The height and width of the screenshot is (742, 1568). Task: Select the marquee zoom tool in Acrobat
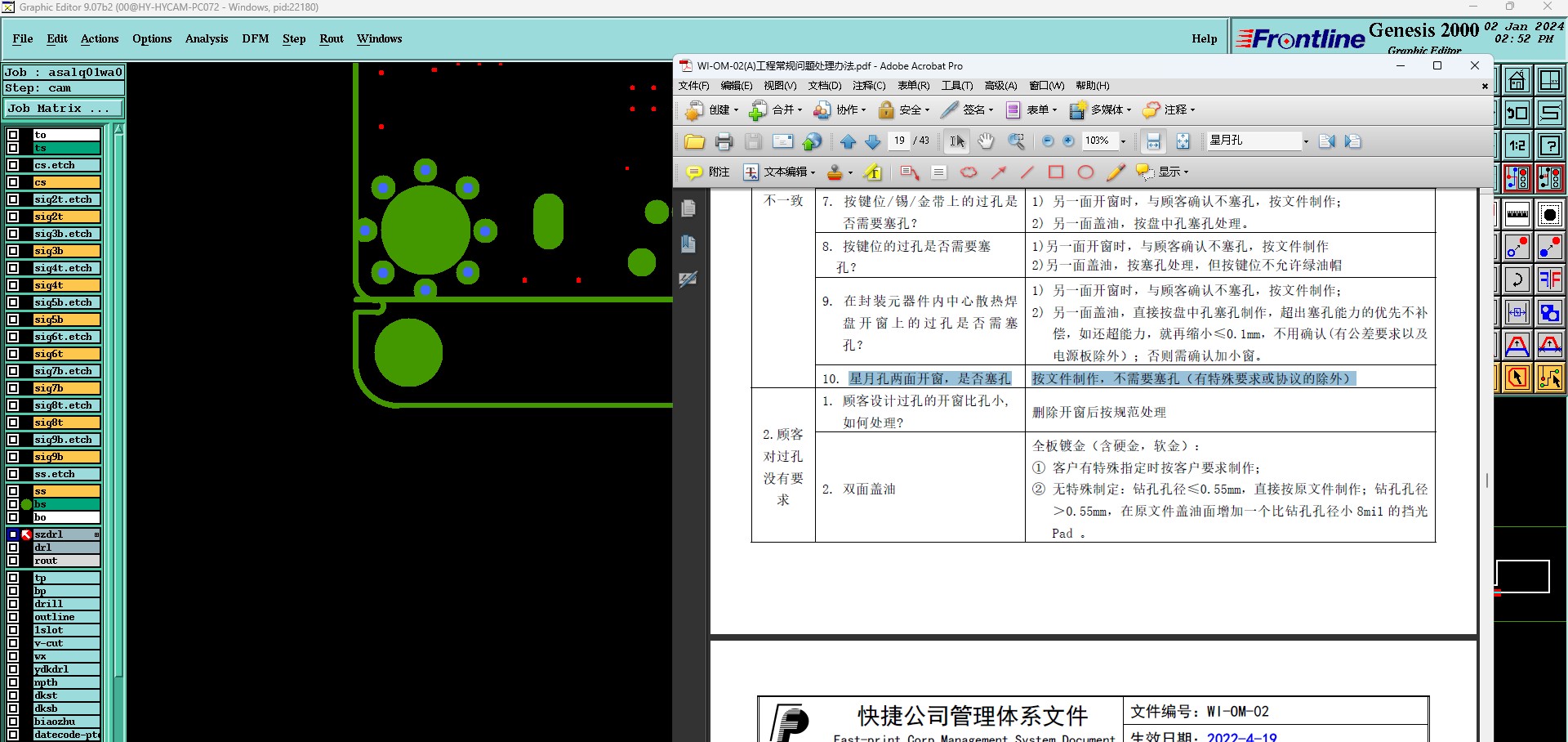click(x=1016, y=141)
